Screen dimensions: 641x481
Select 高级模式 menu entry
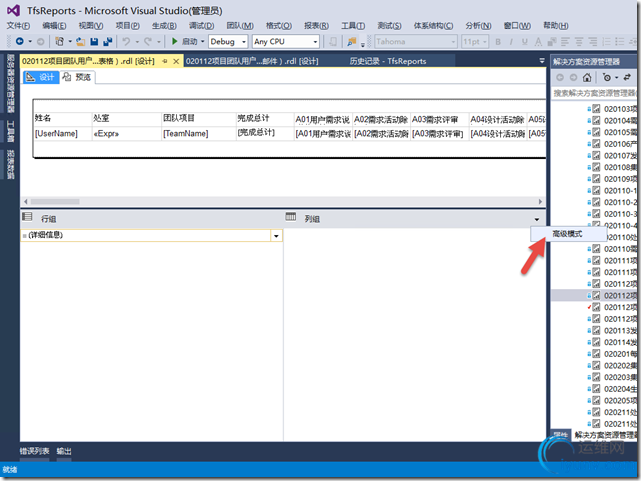(x=568, y=234)
